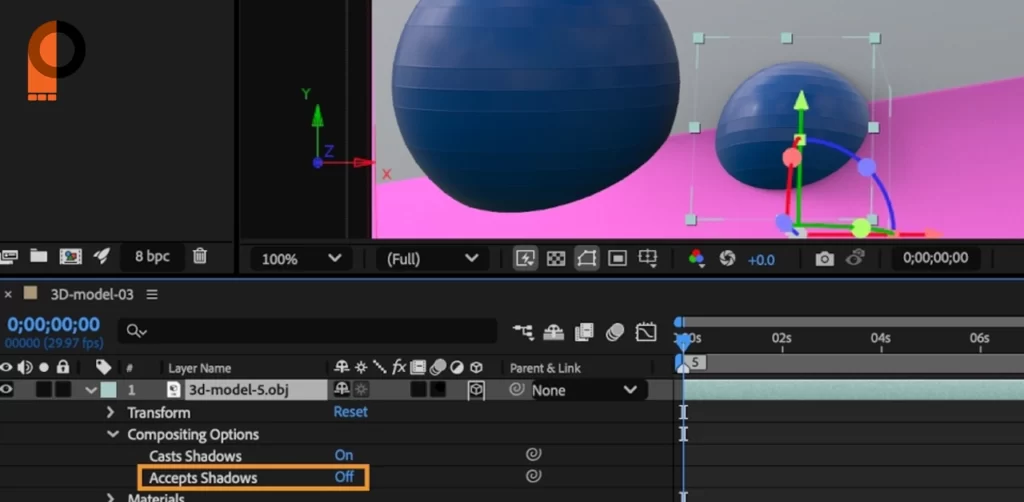Viewport: 1024px width, 502px height.
Task: Click the preview time 0;00;00;00 in viewer
Action: point(935,258)
